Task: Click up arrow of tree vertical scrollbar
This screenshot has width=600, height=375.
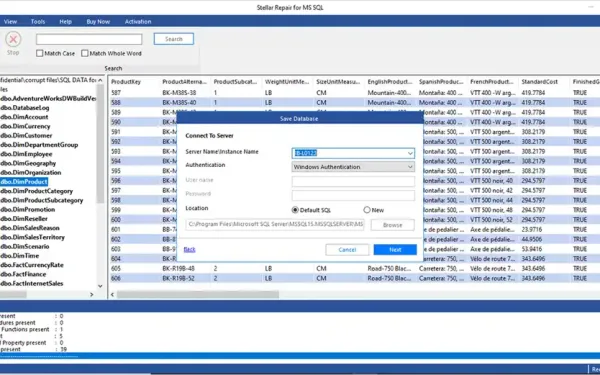Action: tap(100, 80)
